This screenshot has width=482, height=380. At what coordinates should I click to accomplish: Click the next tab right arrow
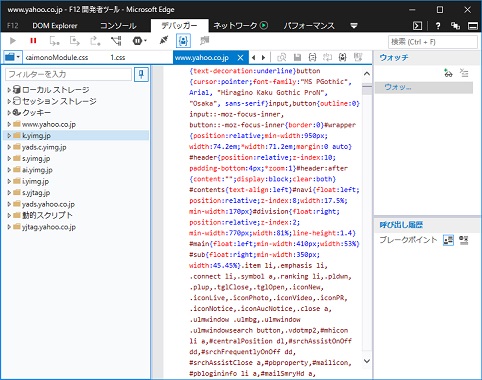(263, 58)
